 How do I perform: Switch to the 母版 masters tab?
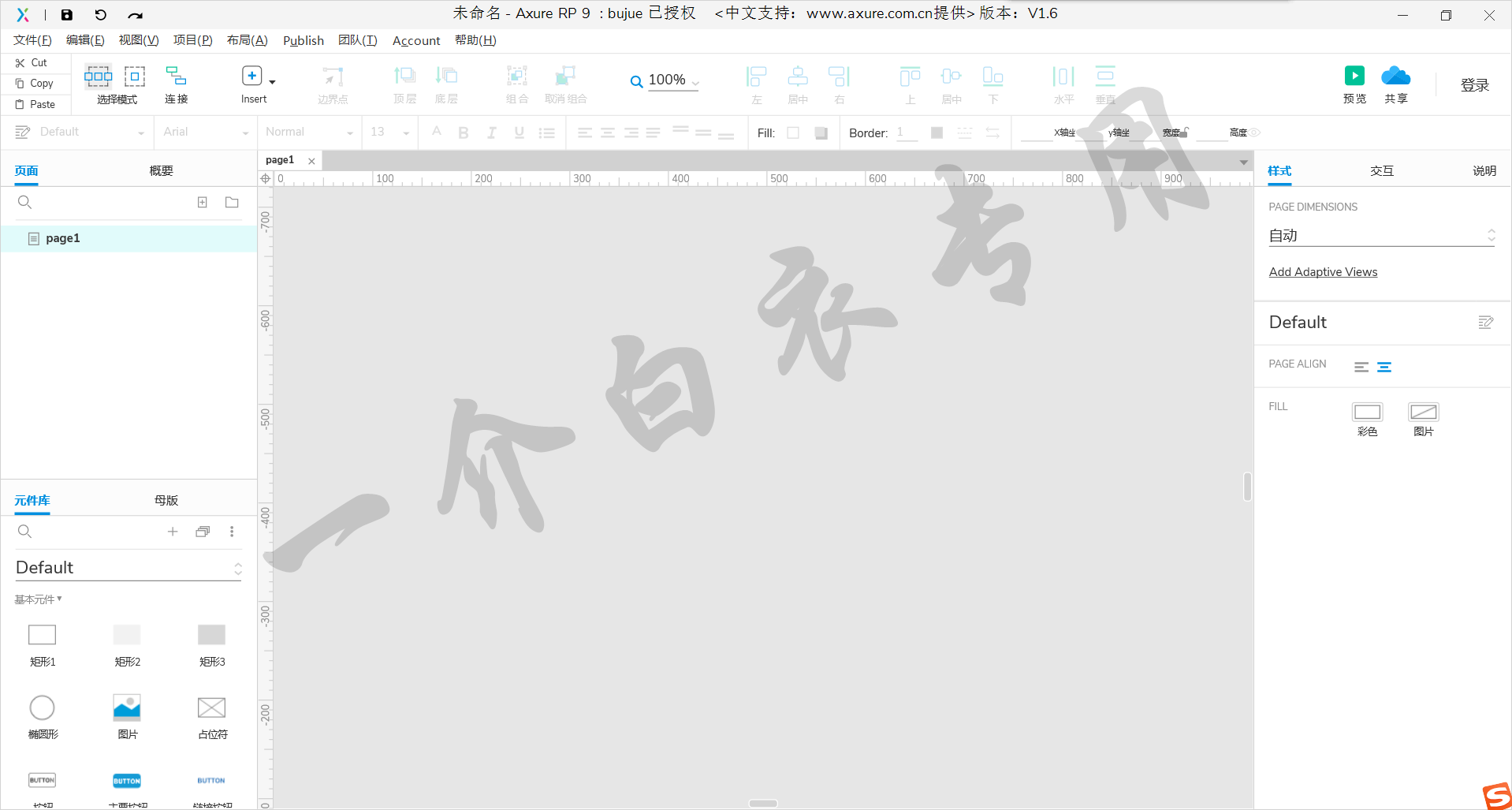pyautogui.click(x=166, y=501)
